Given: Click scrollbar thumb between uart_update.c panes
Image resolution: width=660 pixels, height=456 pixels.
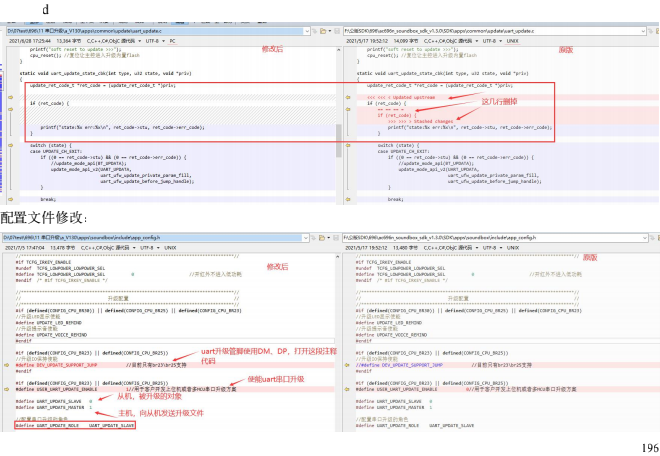Looking at the screenshot, I should pos(339,141).
